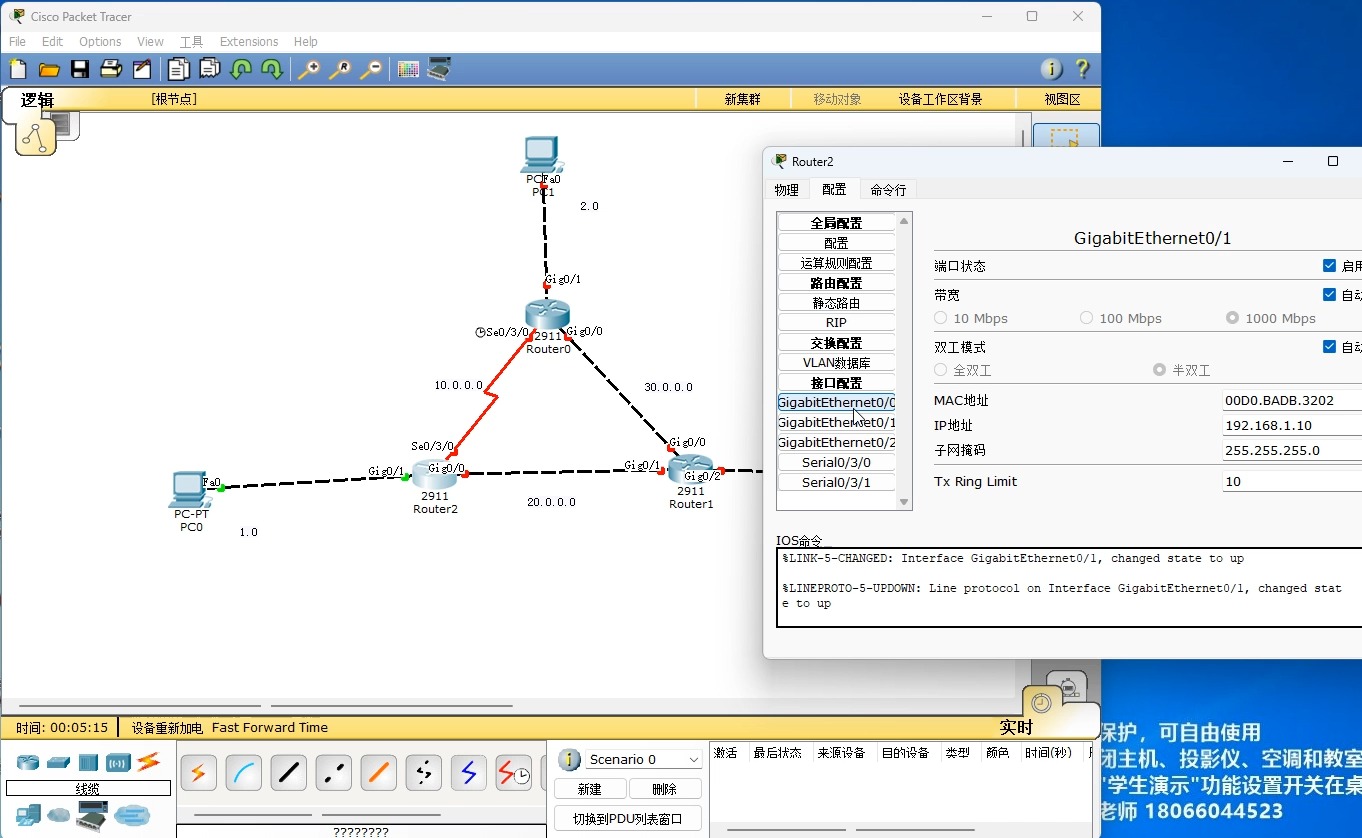Click 切换到PDU列表窗口 button
This screenshot has height=838, width=1362.
(628, 819)
